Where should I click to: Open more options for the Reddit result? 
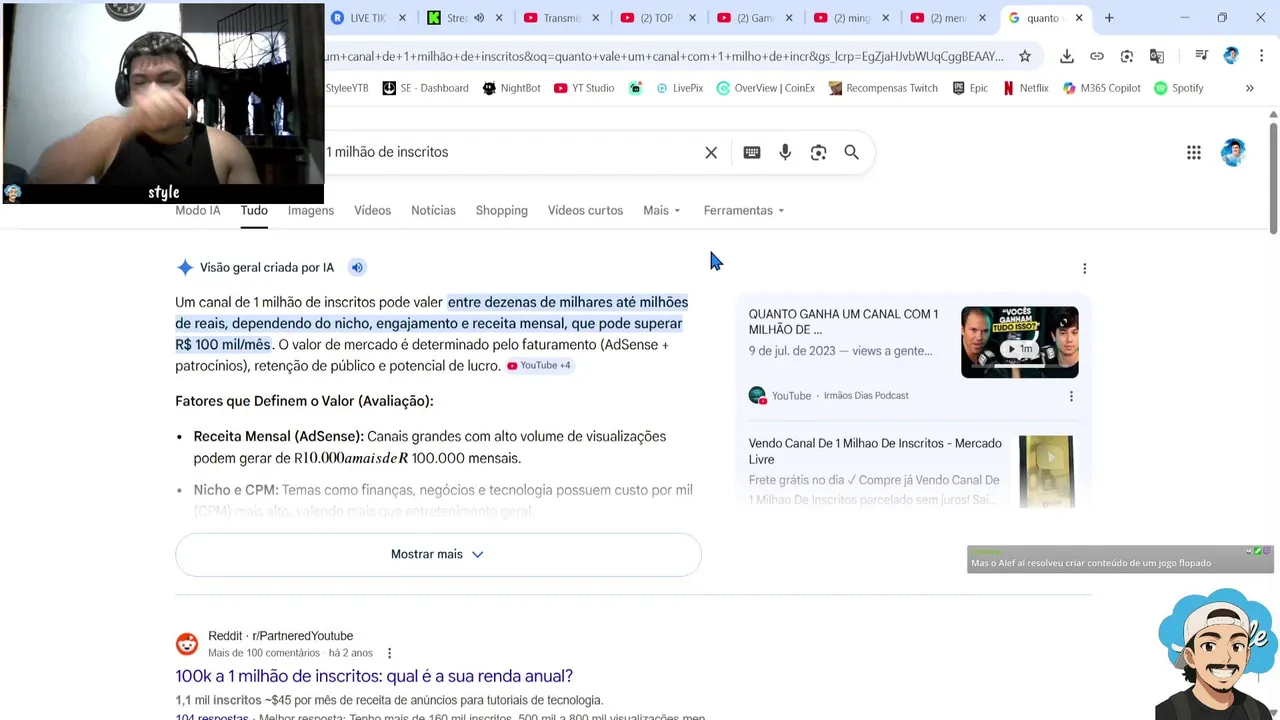389,653
